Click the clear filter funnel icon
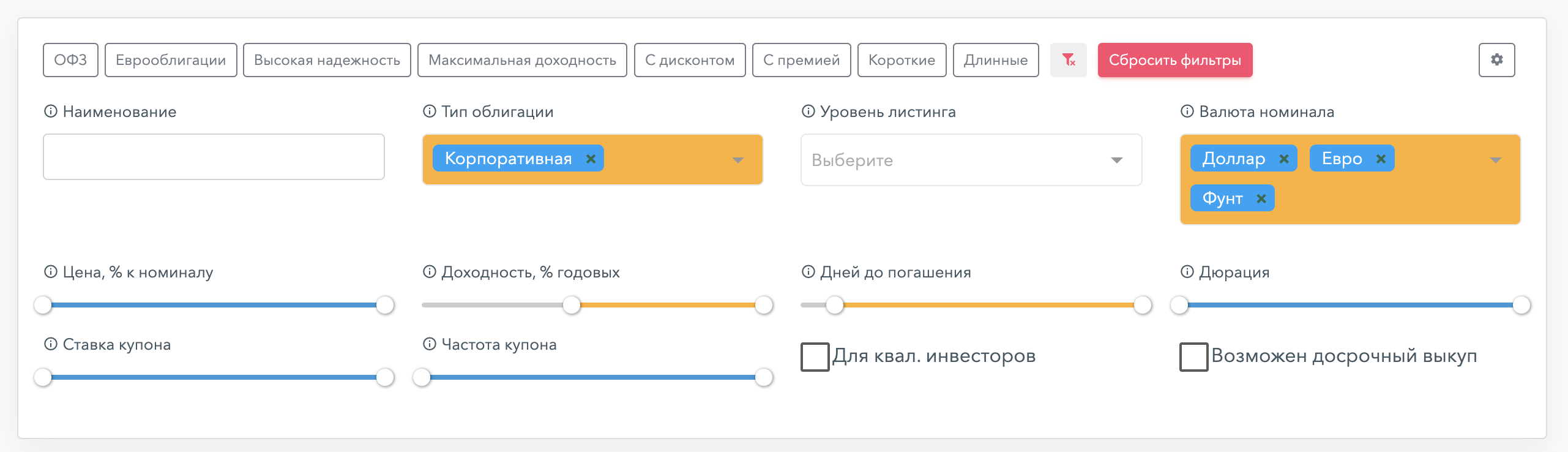The image size is (1568, 452). [1068, 60]
